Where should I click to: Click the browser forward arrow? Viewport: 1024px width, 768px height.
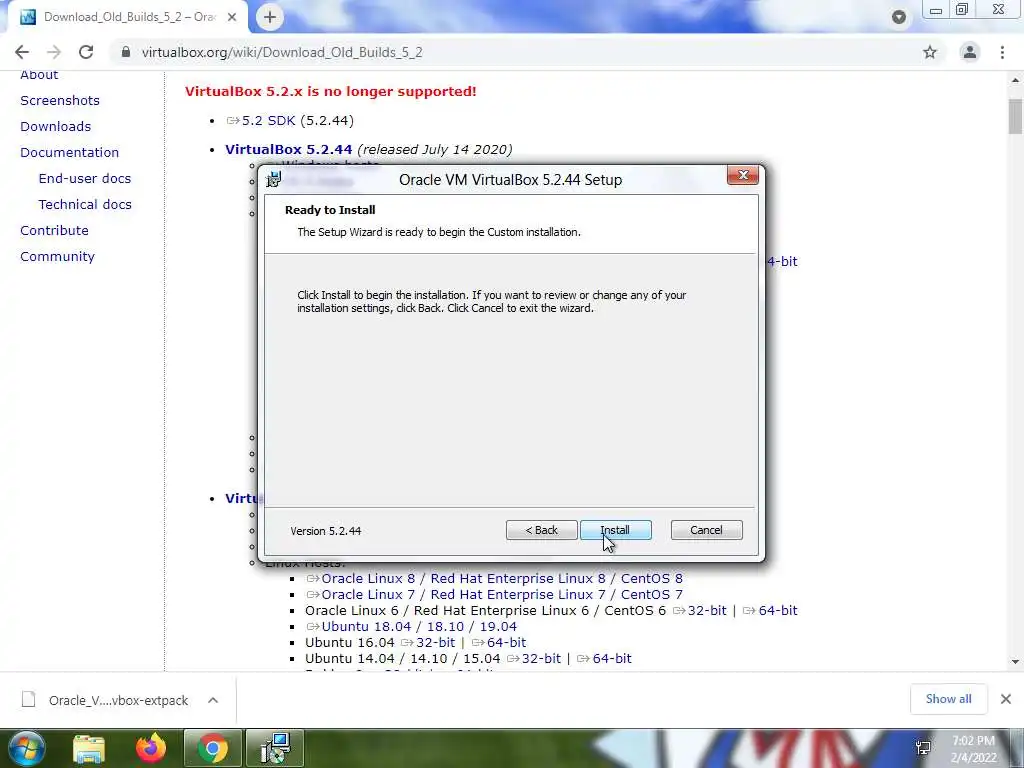pos(54,52)
